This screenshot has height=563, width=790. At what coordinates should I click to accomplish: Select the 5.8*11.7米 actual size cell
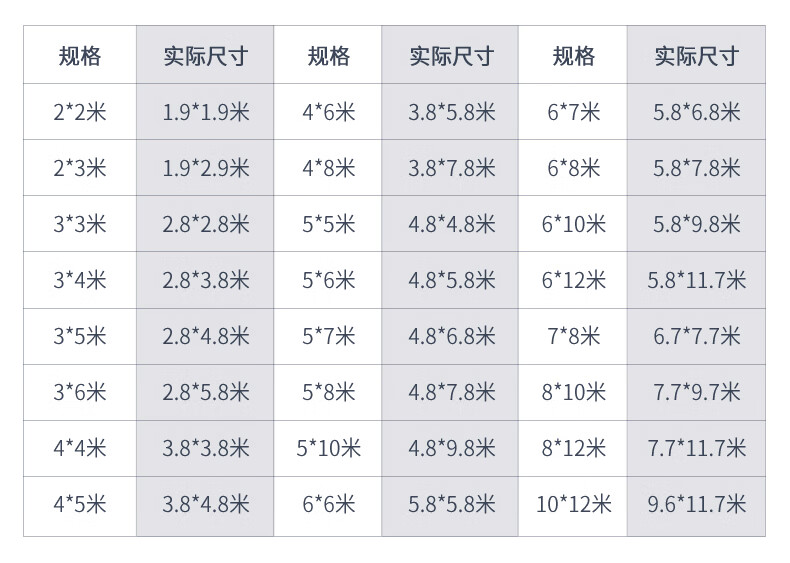pos(697,280)
